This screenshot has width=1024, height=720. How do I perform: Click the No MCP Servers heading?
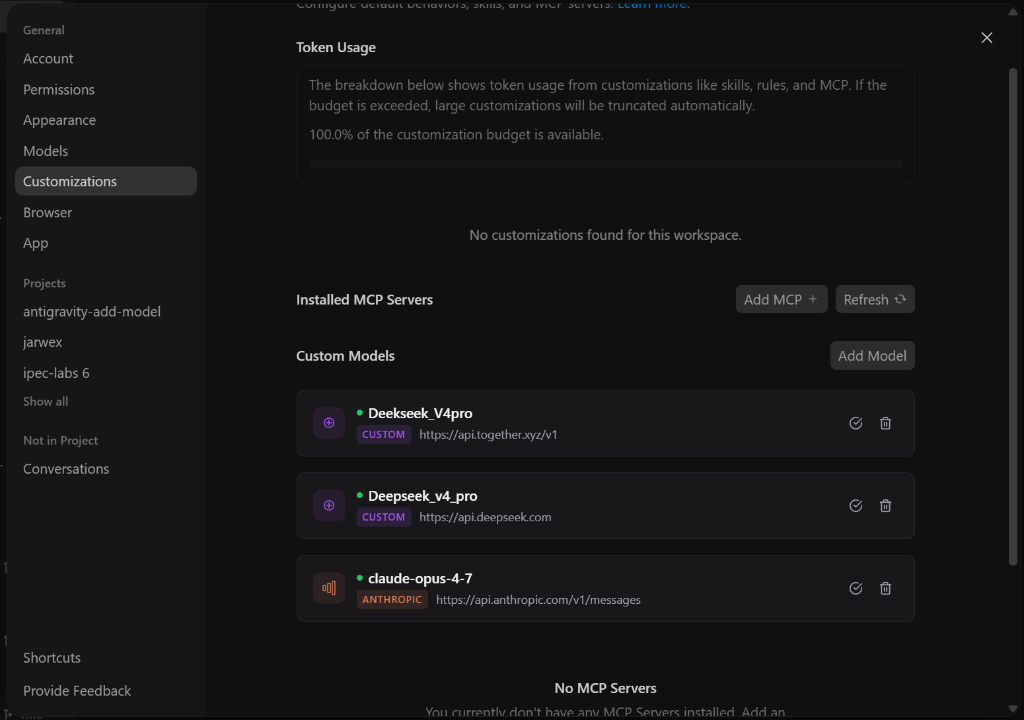[x=605, y=688]
